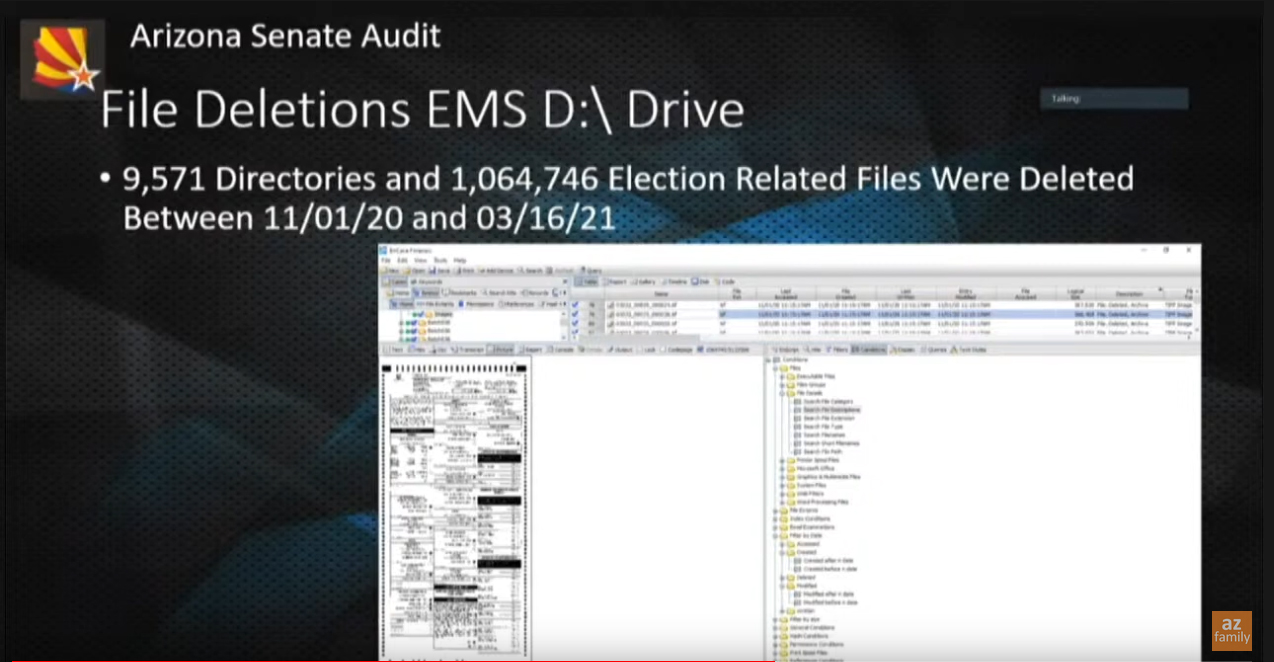Click the New toolbar button in EnCase
Viewport: 1274px width, 662px height.
tap(390, 270)
